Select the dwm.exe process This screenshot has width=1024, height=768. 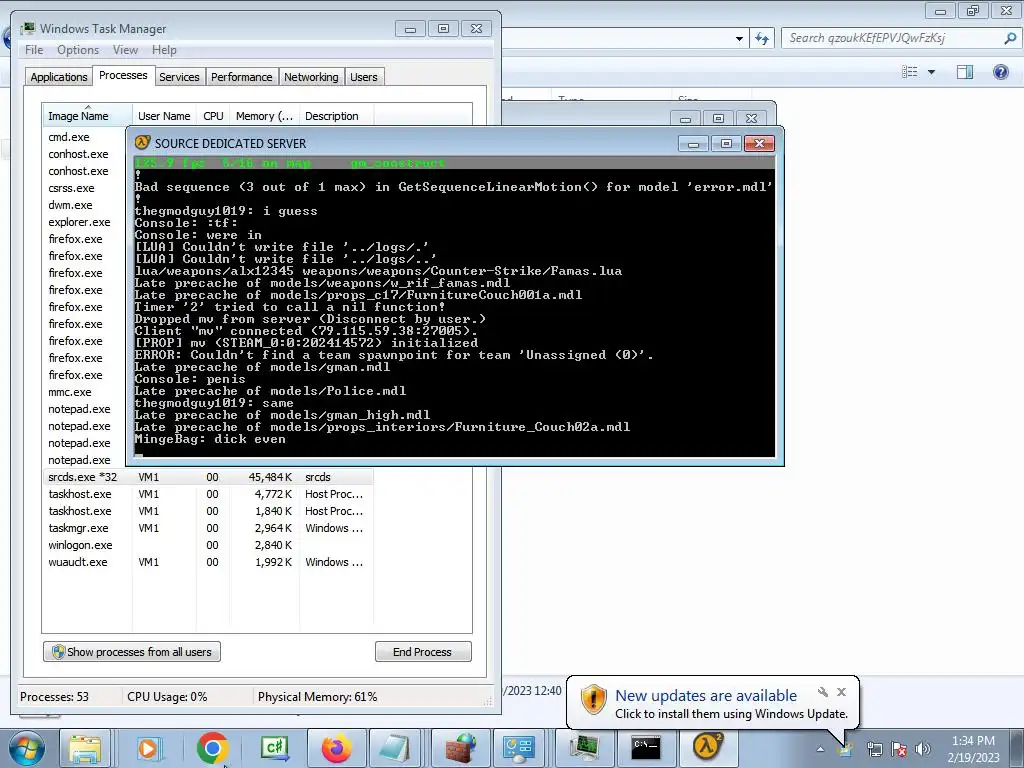pos(70,205)
